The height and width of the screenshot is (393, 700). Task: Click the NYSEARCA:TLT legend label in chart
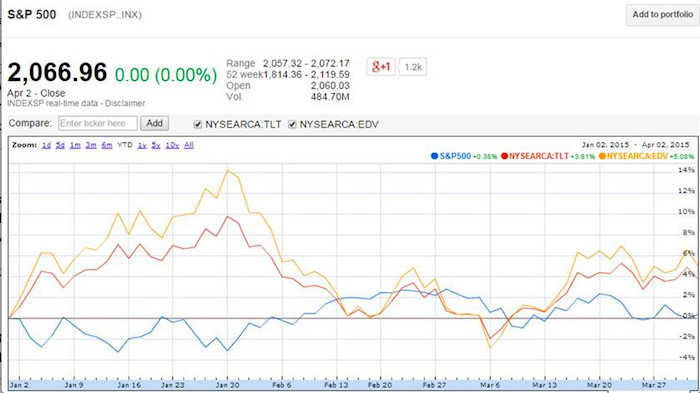click(x=539, y=156)
